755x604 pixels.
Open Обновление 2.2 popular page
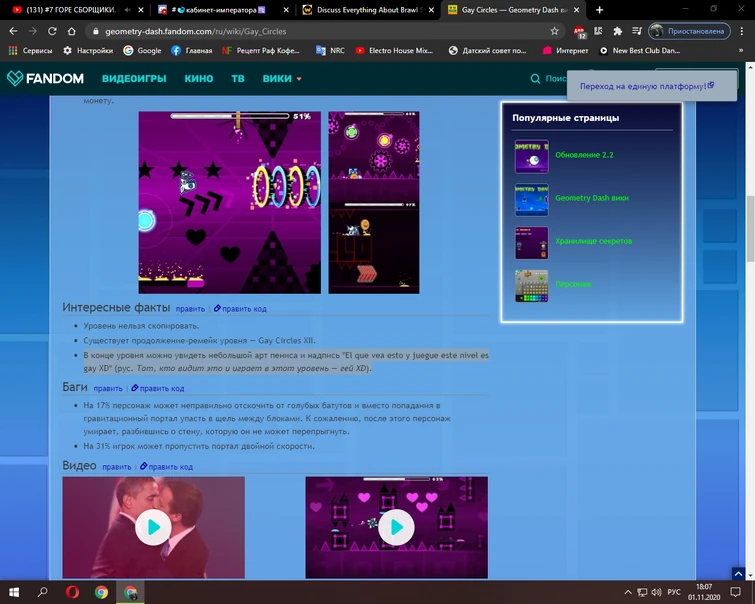pos(584,155)
